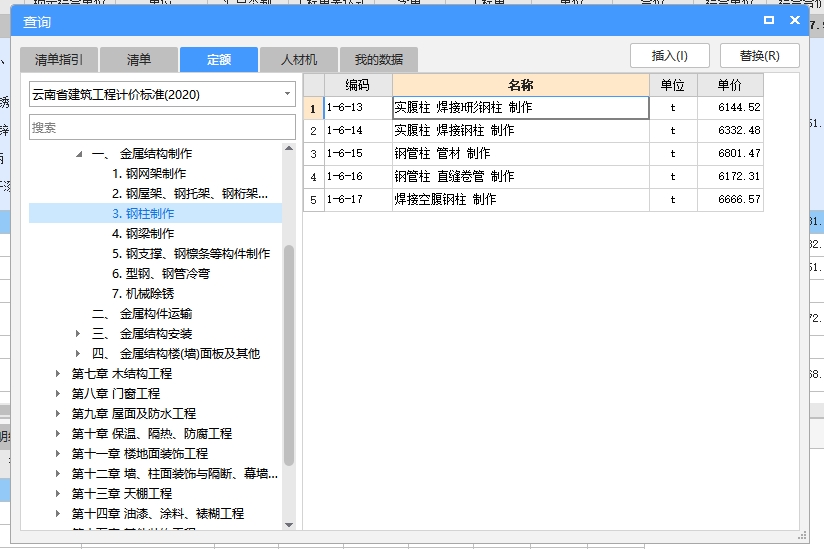This screenshot has width=824, height=549.
Task: Click code cell 1-6-16
Action: pyautogui.click(x=358, y=177)
